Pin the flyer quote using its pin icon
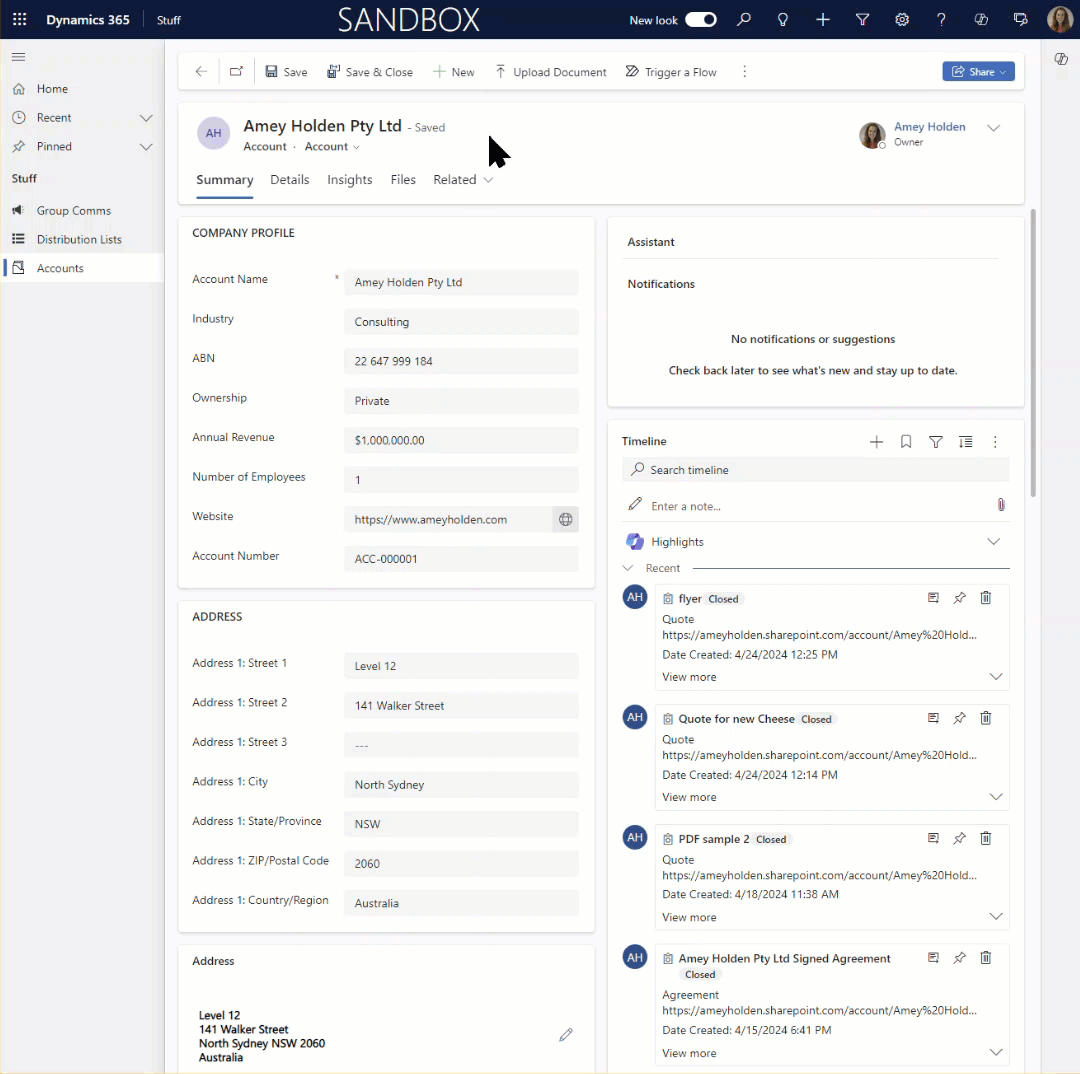Viewport: 1080px width, 1074px height. pyautogui.click(x=959, y=597)
